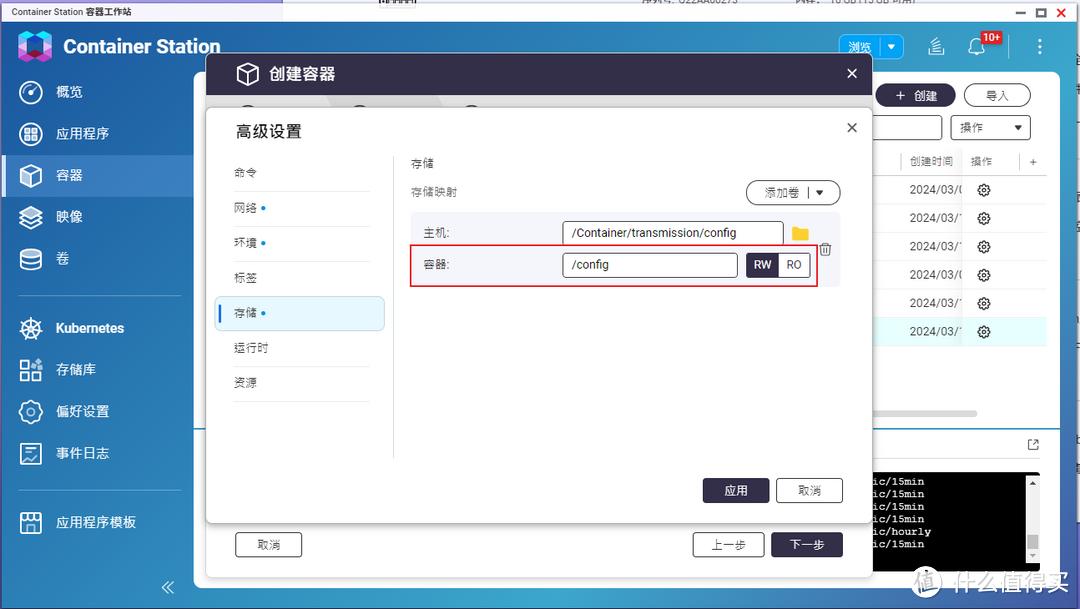Click the 浏览 browse button

tap(860, 47)
